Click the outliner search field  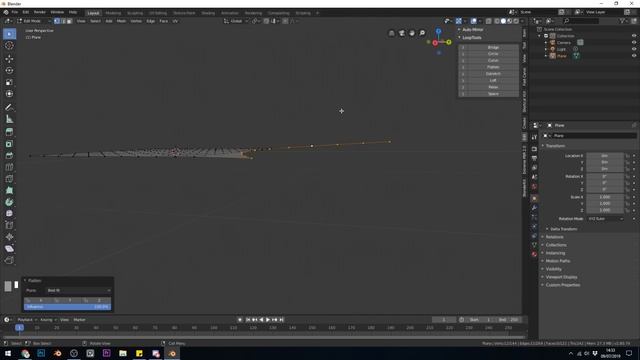pyautogui.click(x=581, y=21)
